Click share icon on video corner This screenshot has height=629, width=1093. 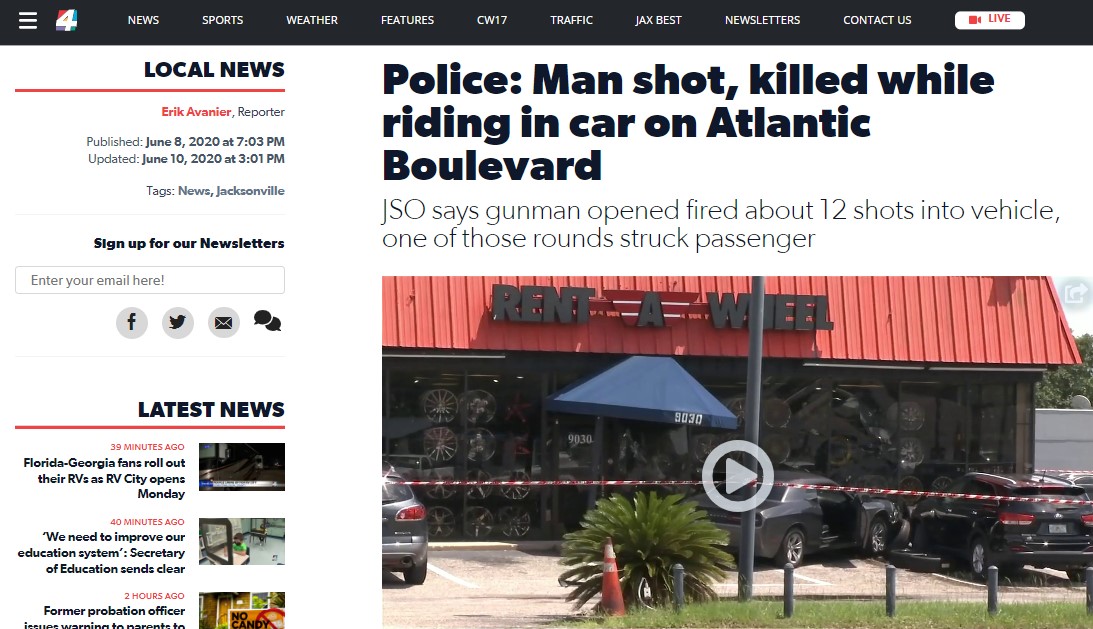1075,293
